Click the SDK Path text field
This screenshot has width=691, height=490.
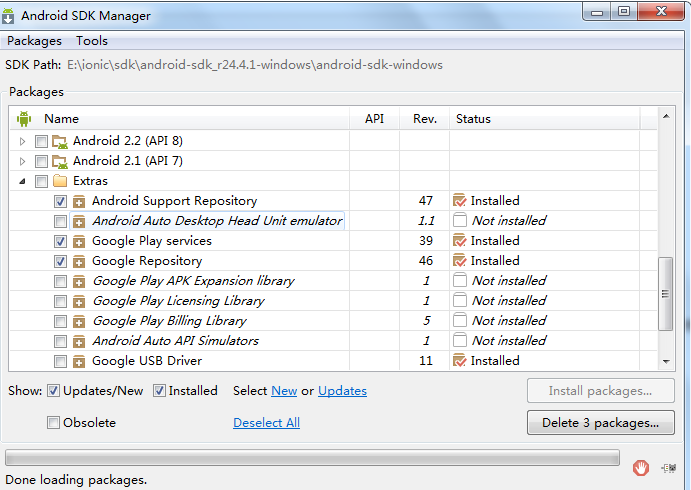tap(255, 65)
